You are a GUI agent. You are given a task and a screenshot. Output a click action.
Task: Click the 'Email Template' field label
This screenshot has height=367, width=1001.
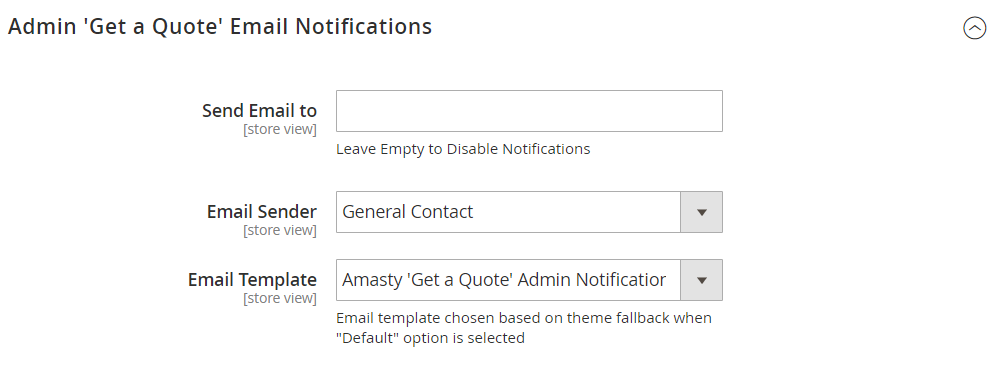pos(252,280)
